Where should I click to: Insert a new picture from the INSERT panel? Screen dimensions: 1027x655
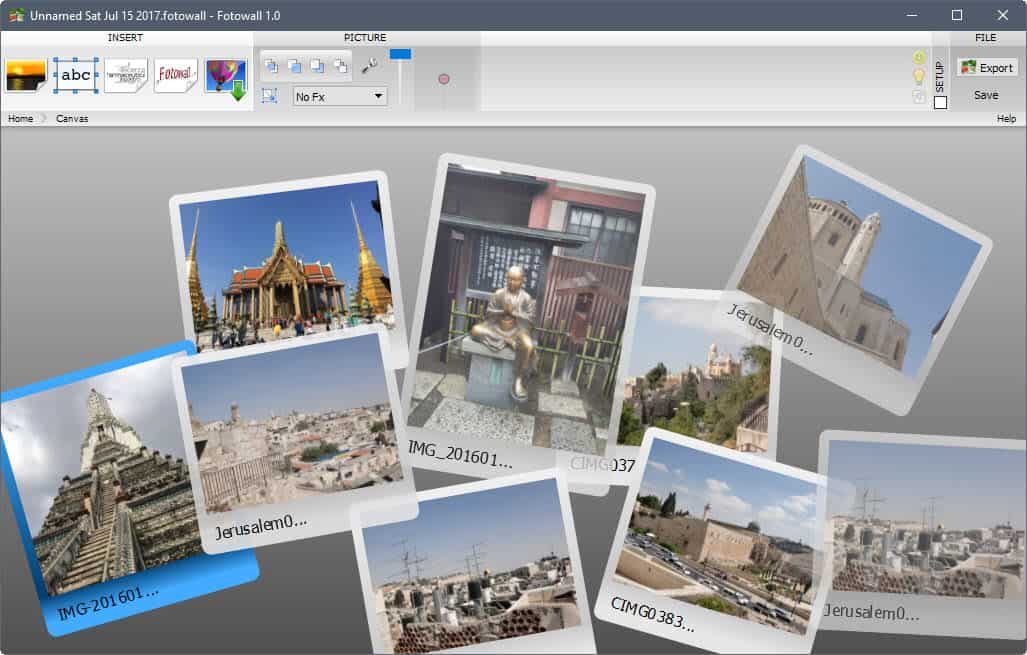tap(26, 74)
